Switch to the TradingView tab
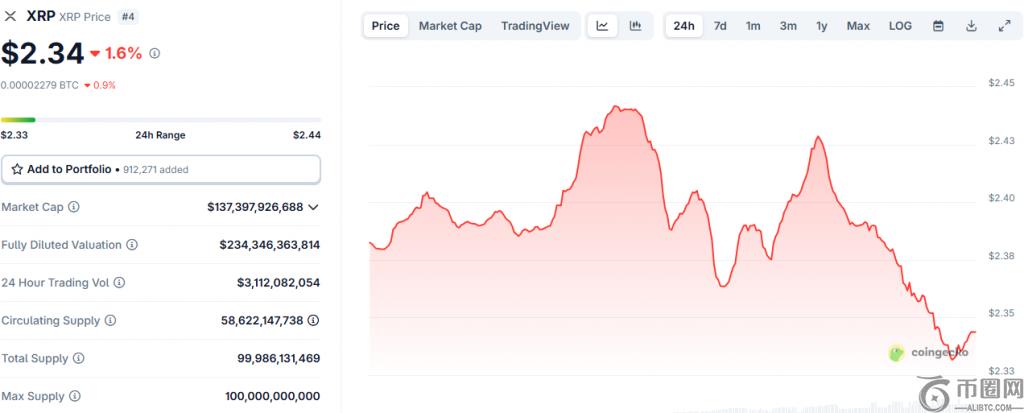 pyautogui.click(x=534, y=26)
